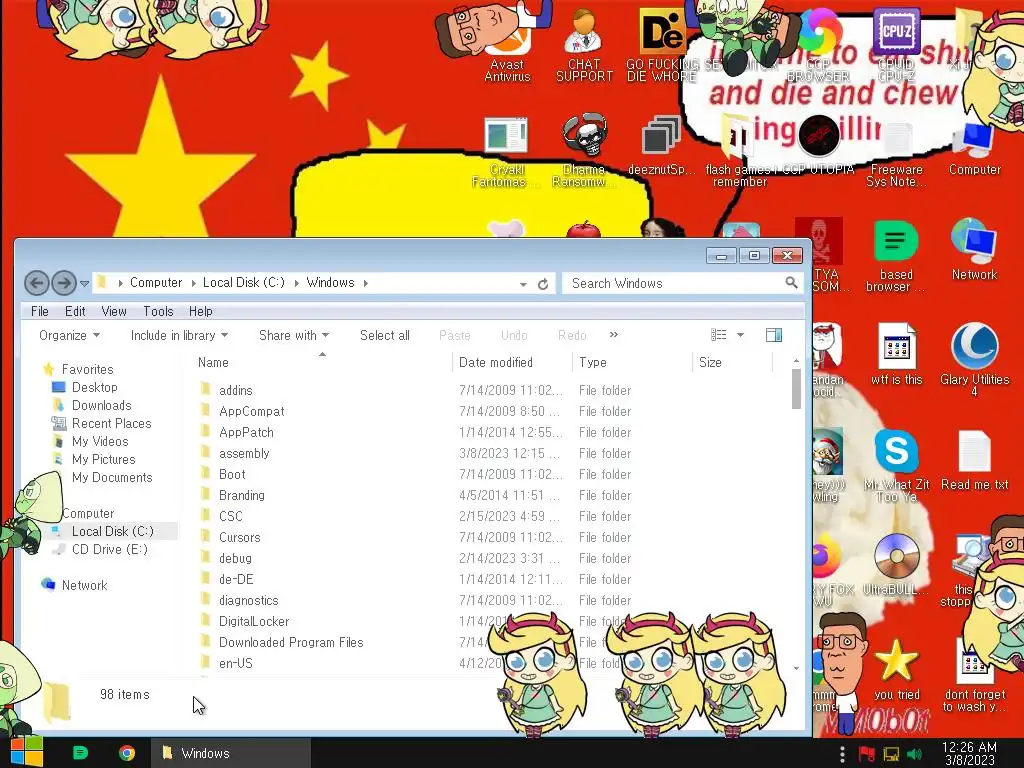The height and width of the screenshot is (768, 1024).
Task: Launch Glary Utilities 4 from desktop
Action: [x=974, y=359]
